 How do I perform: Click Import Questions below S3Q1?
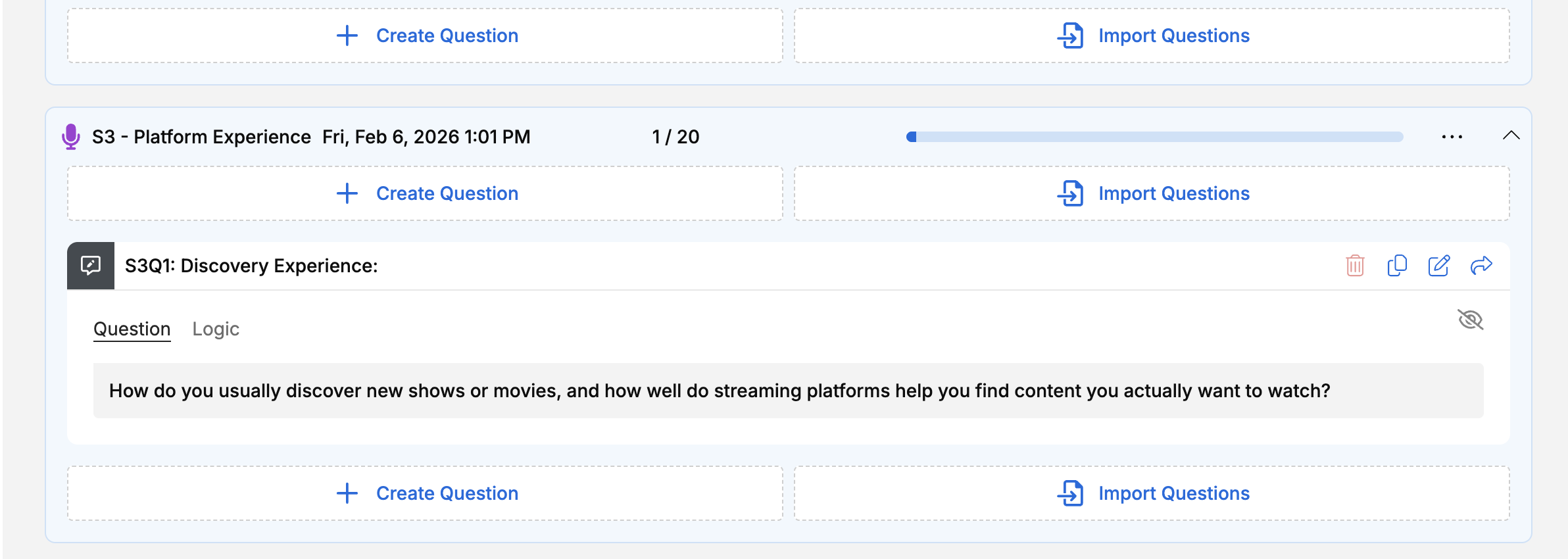[1173, 493]
